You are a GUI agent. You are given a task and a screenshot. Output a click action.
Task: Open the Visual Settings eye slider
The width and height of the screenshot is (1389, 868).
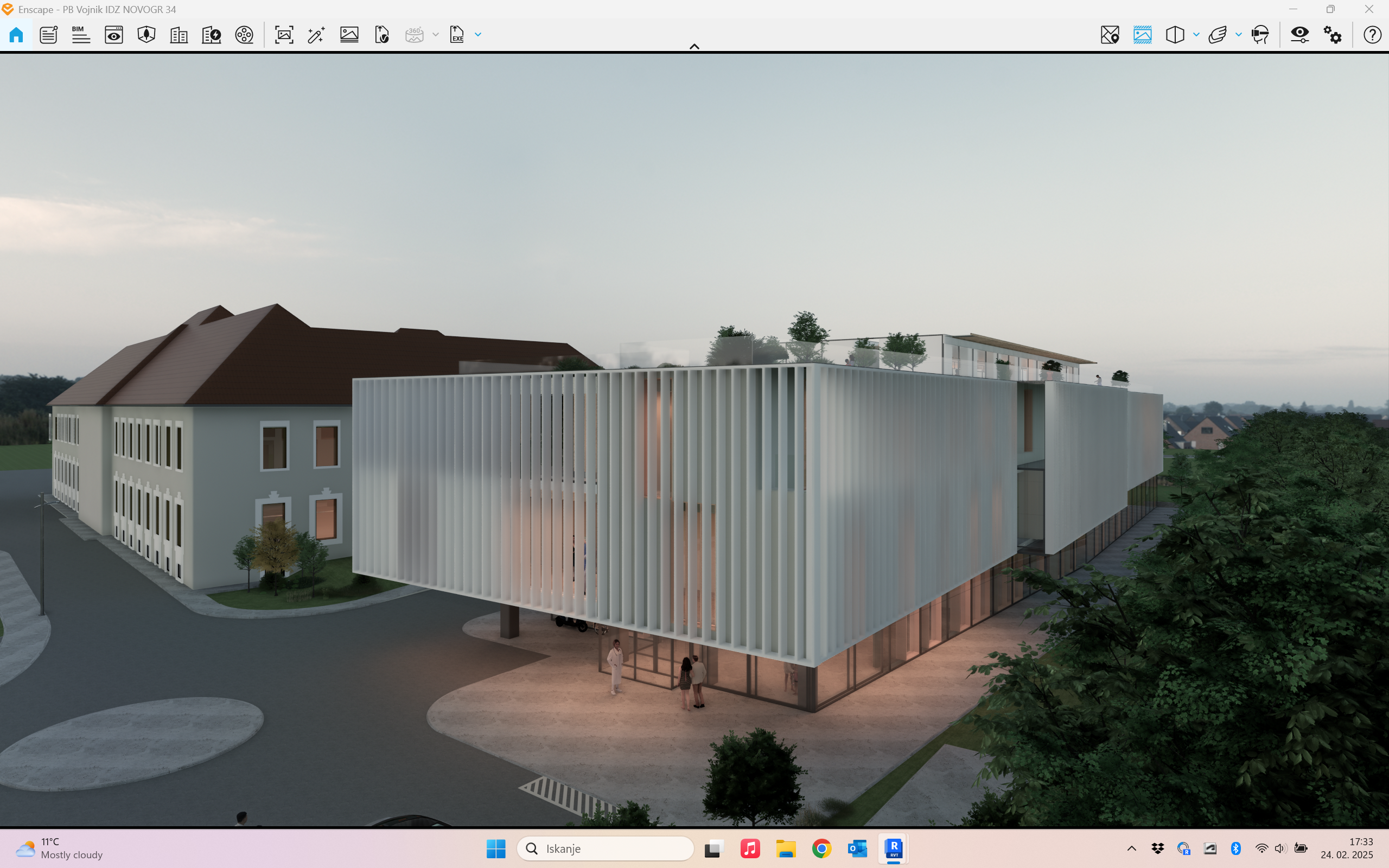[1299, 35]
